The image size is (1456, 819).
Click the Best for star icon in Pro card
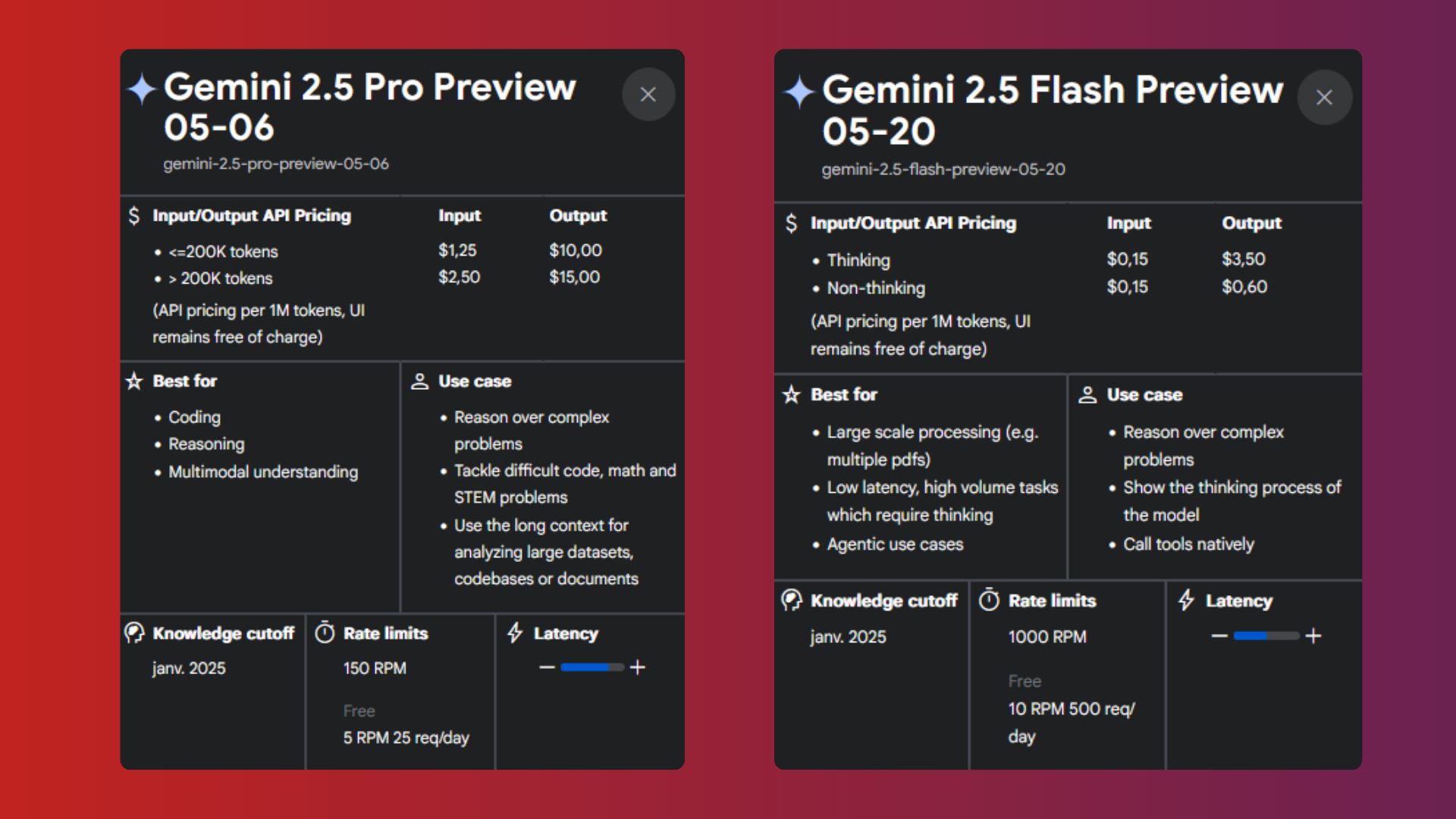(134, 381)
